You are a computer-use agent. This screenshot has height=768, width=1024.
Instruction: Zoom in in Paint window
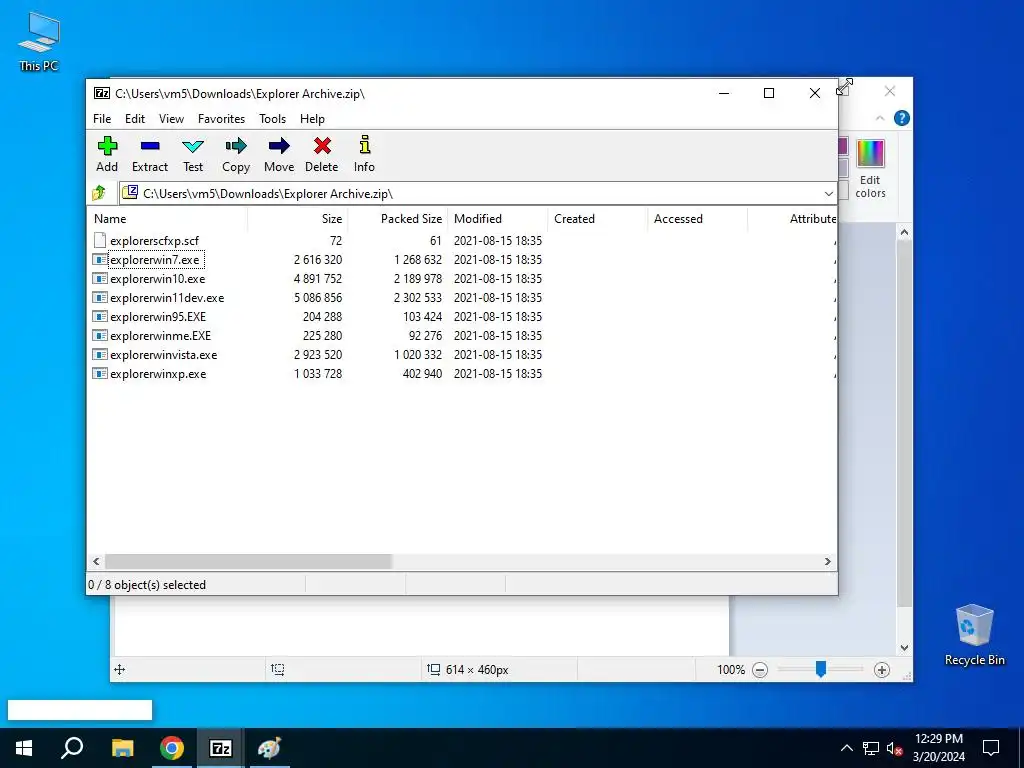[882, 669]
